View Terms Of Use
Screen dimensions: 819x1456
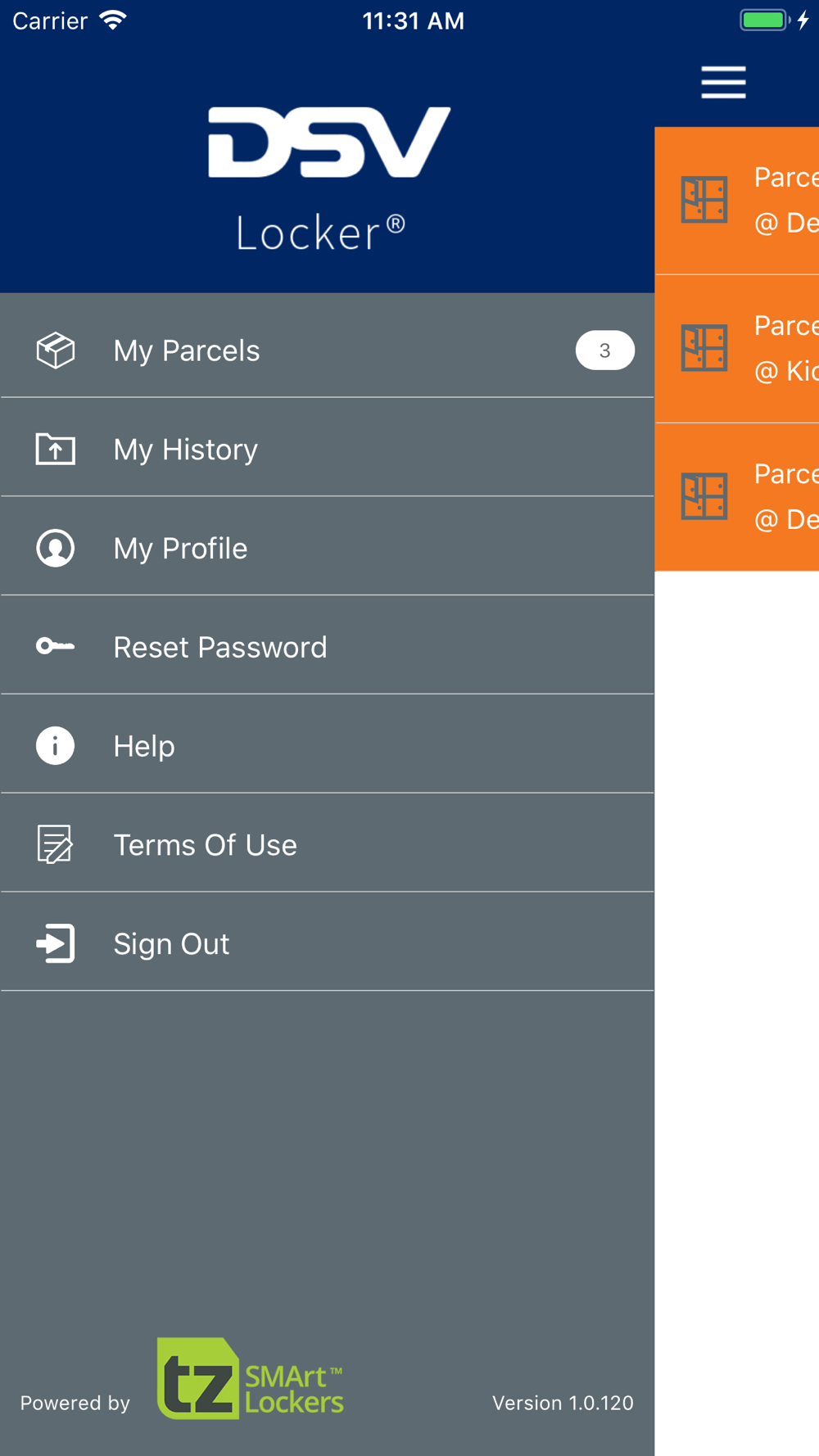click(x=328, y=844)
